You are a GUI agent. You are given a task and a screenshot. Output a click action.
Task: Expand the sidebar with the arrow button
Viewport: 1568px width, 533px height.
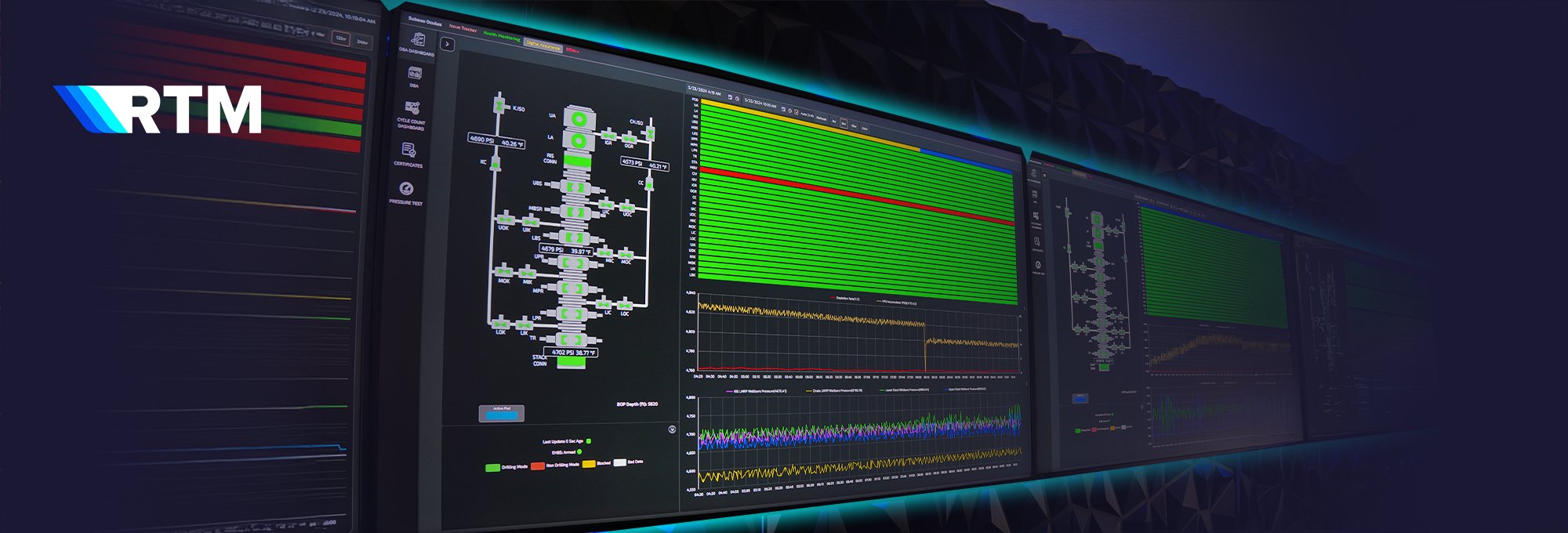point(447,45)
